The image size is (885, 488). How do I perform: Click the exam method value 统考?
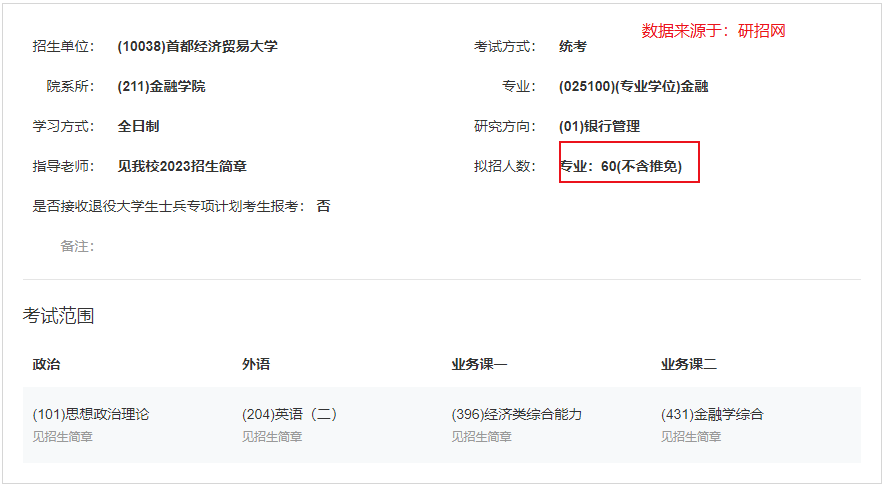click(x=573, y=46)
